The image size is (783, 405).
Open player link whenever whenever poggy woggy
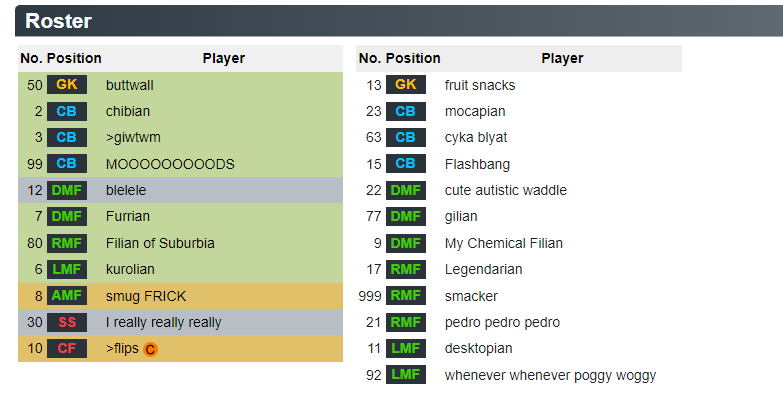(550, 376)
